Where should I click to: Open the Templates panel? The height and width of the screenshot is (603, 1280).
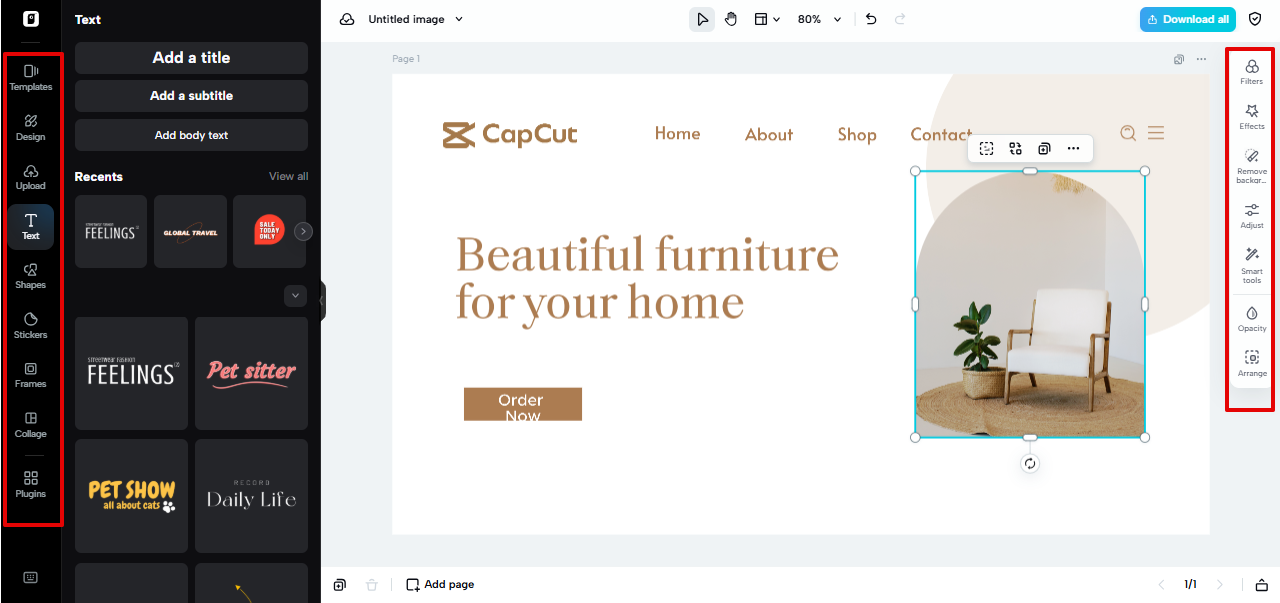31,77
